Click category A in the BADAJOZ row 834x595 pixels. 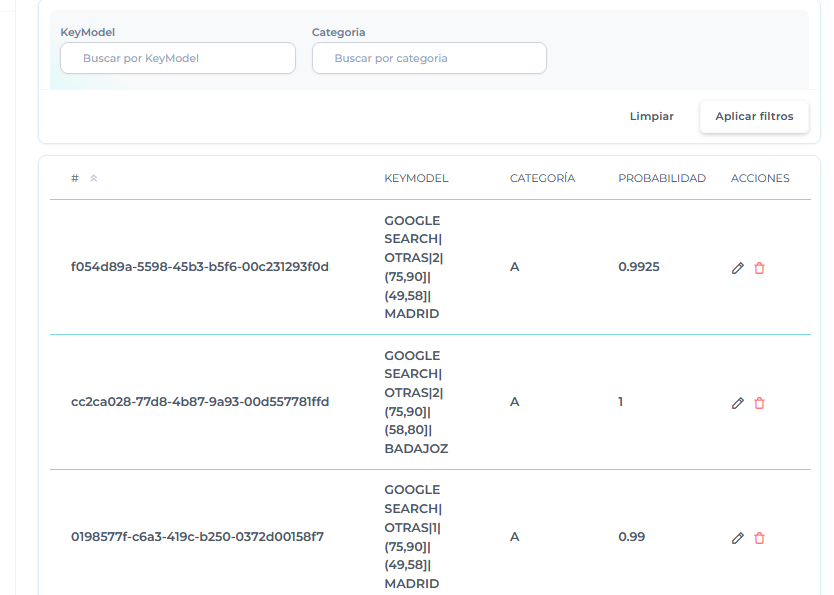point(514,402)
